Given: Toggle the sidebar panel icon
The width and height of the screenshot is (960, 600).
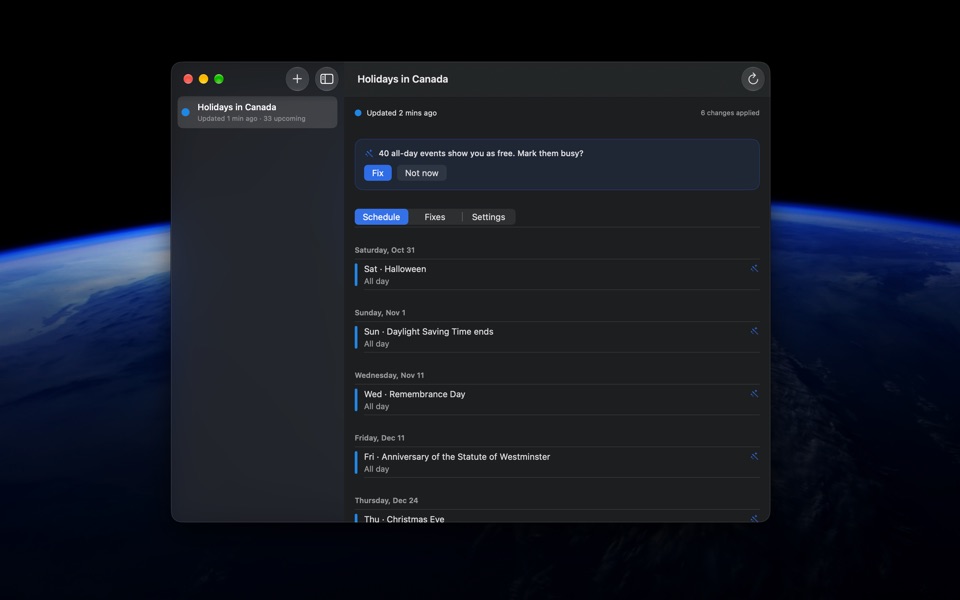Looking at the screenshot, I should pos(327,79).
